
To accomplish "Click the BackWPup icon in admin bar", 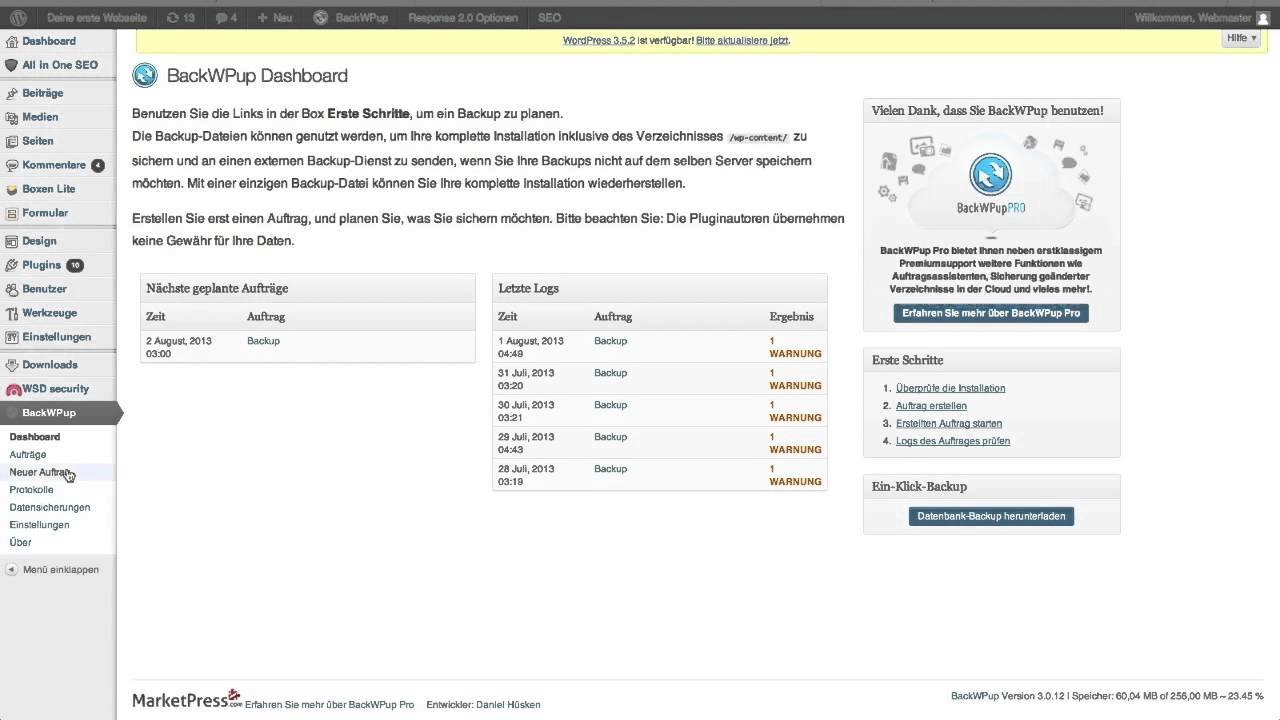I will tap(321, 18).
